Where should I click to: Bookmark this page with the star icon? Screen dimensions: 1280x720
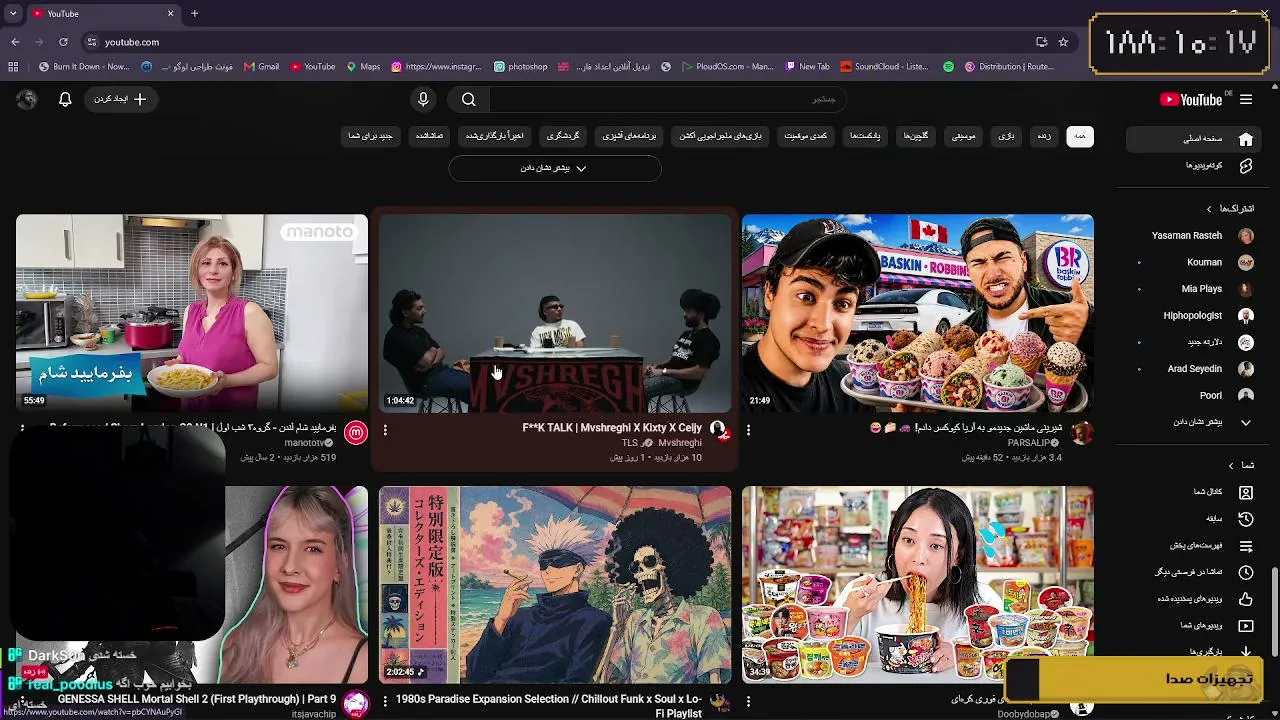click(1063, 42)
